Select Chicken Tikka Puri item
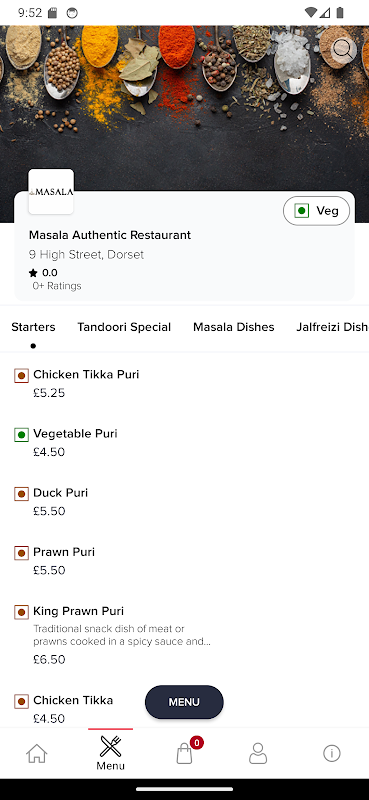Screen dimensions: 369x800 (x=86, y=374)
